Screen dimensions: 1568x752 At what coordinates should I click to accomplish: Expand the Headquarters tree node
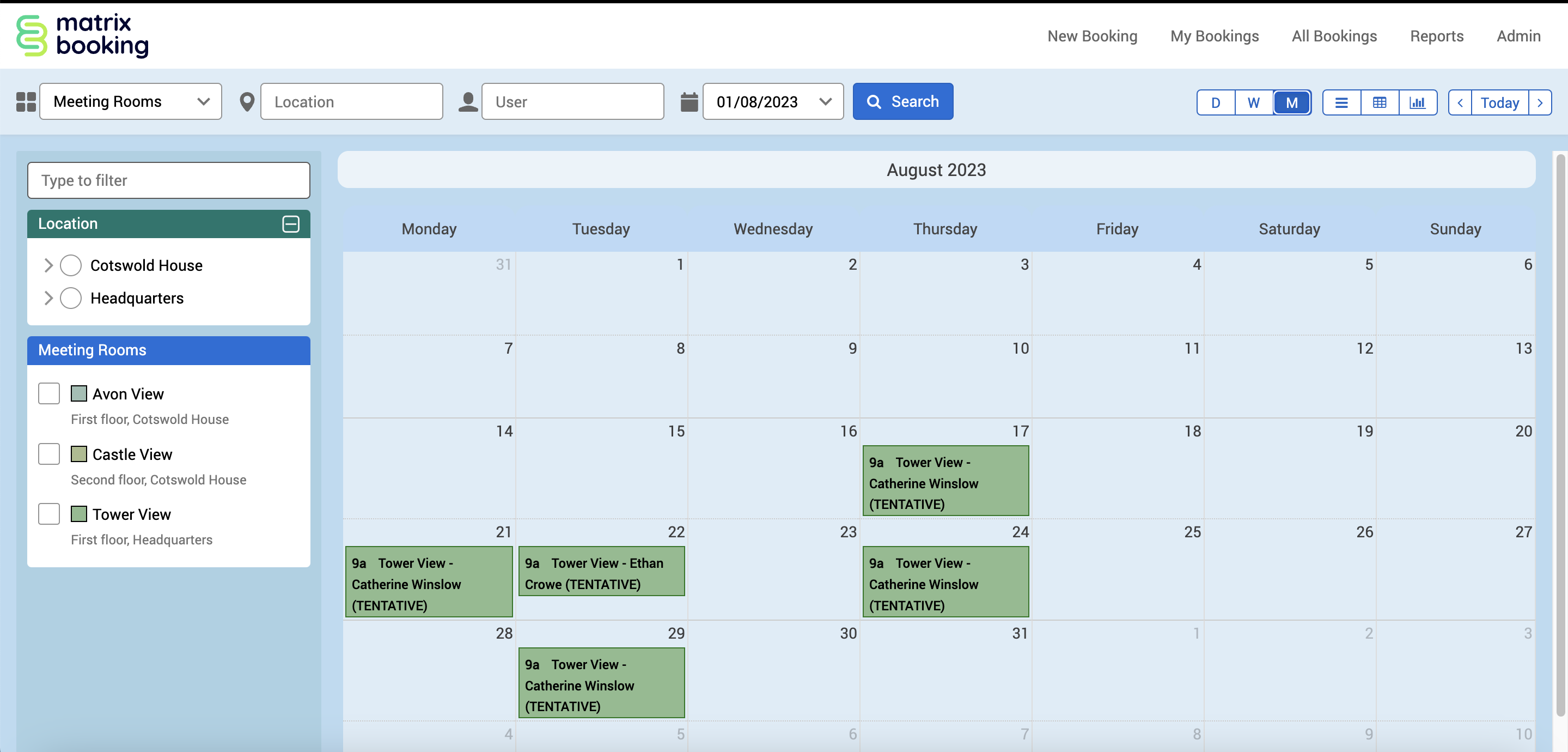click(48, 299)
